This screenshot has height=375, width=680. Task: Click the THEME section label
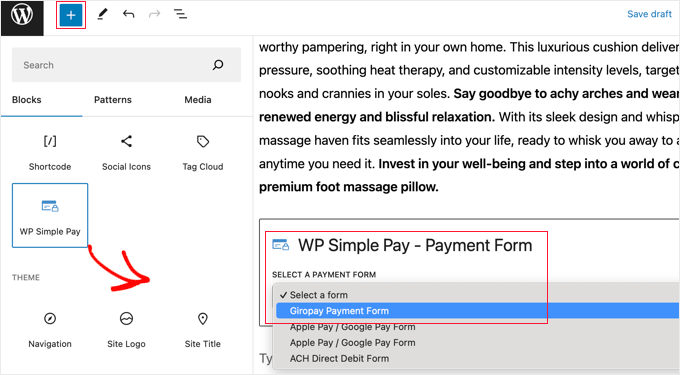(26, 277)
